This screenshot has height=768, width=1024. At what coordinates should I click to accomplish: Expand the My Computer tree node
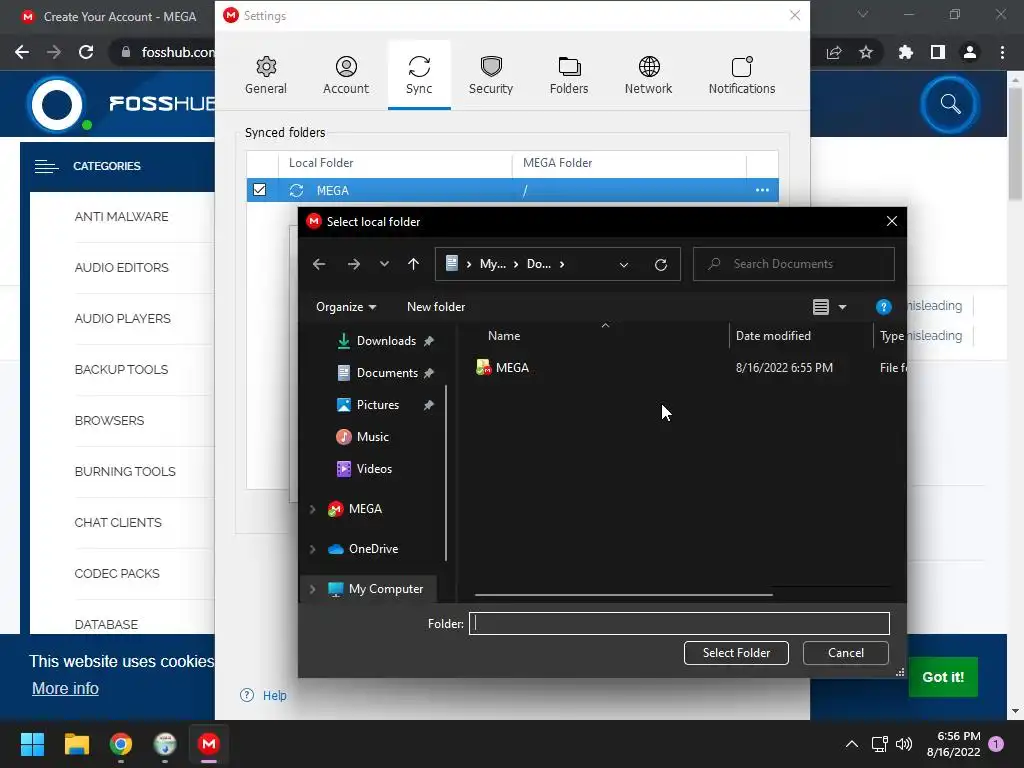pos(312,589)
